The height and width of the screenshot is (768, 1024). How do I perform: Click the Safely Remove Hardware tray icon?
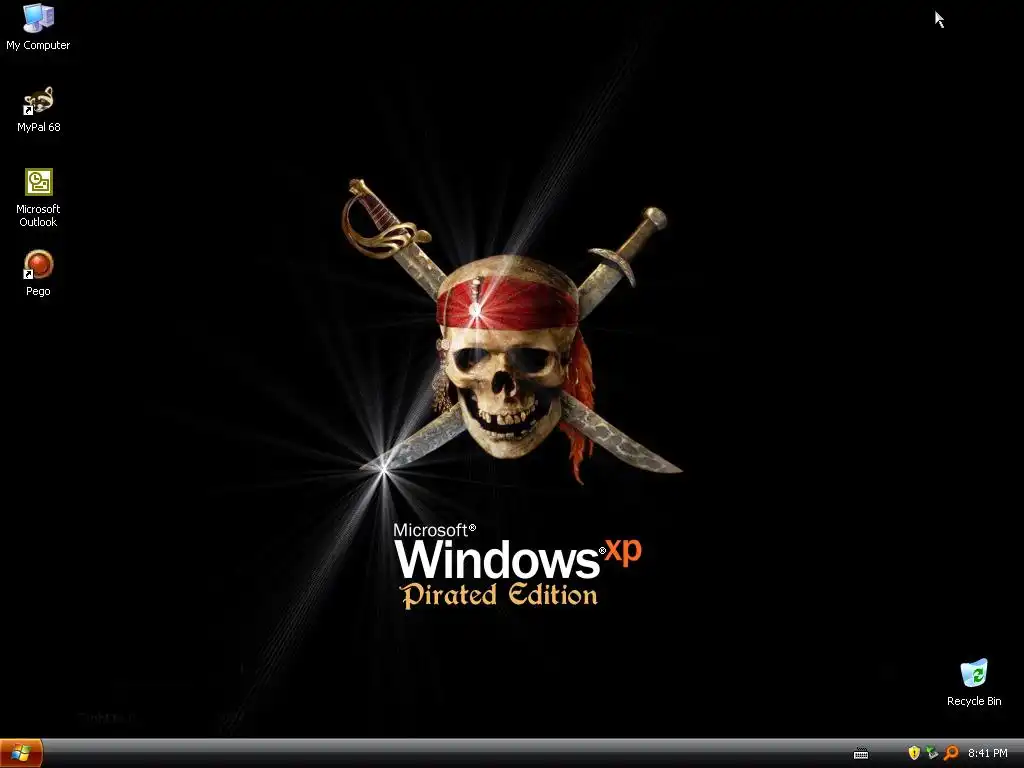(x=932, y=753)
